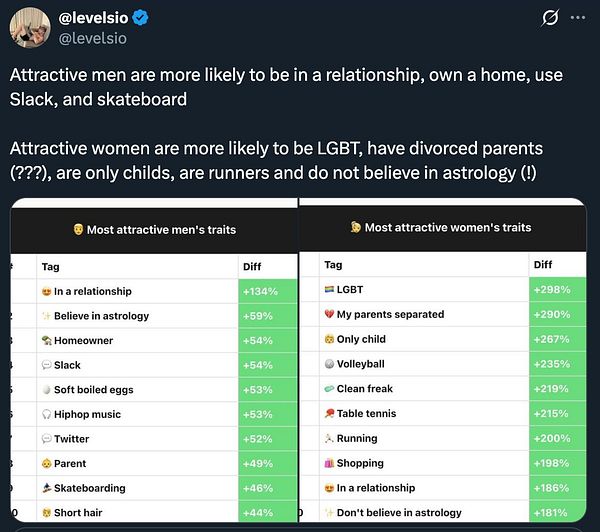
Task: Click the green +298% diff cell
Action: [557, 289]
